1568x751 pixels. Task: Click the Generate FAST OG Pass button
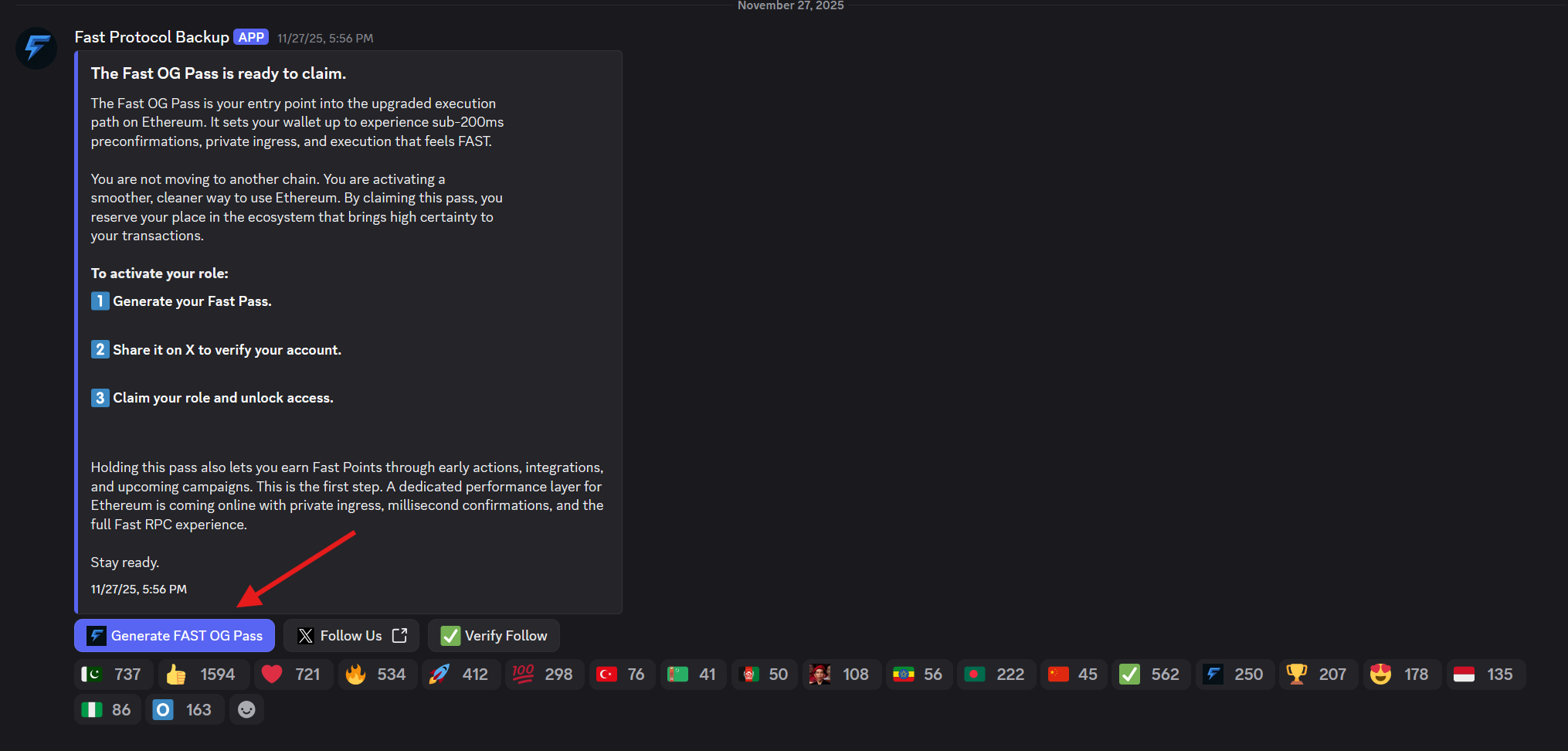tap(175, 636)
